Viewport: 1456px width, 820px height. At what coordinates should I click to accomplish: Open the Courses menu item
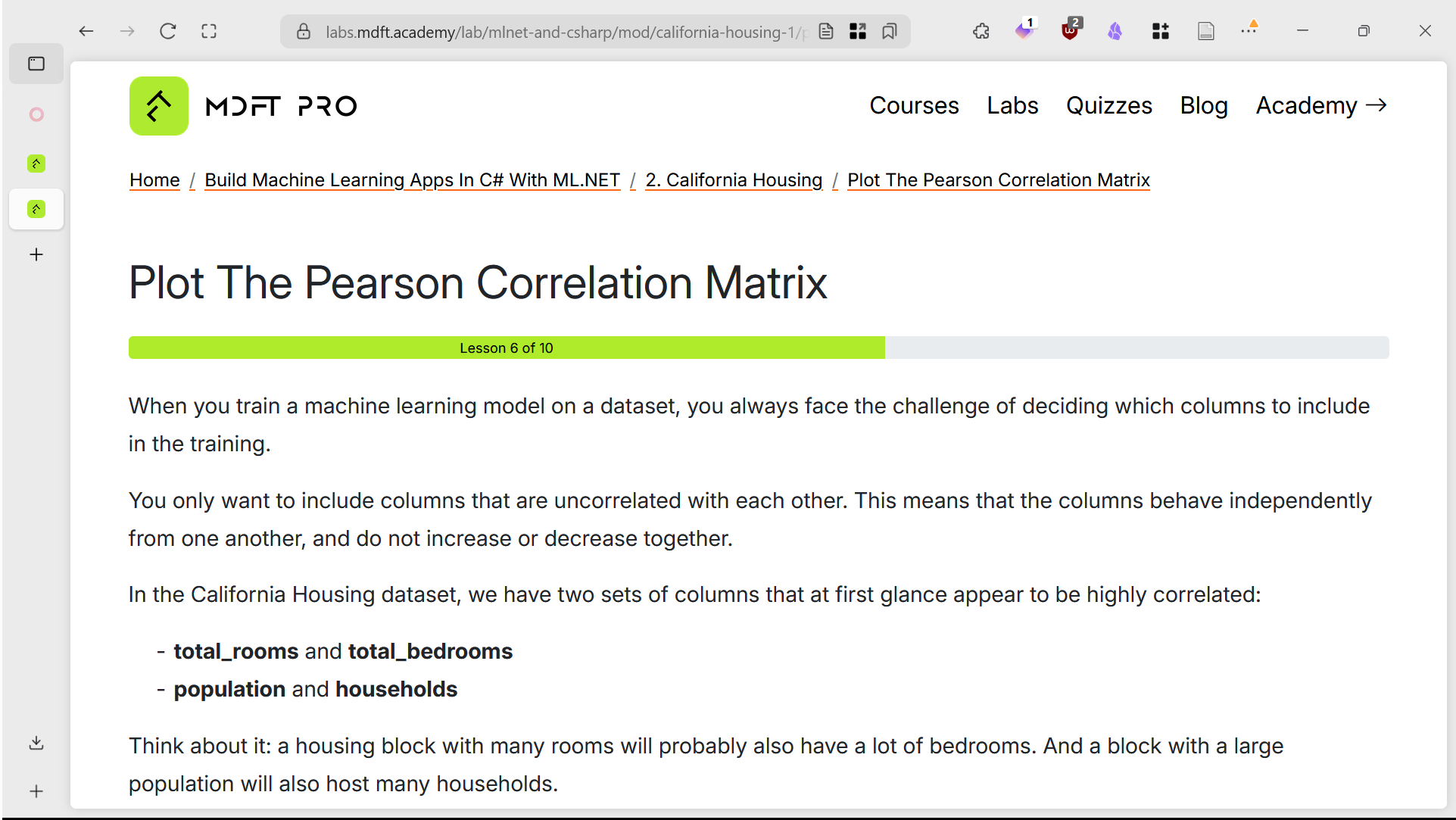click(x=914, y=105)
